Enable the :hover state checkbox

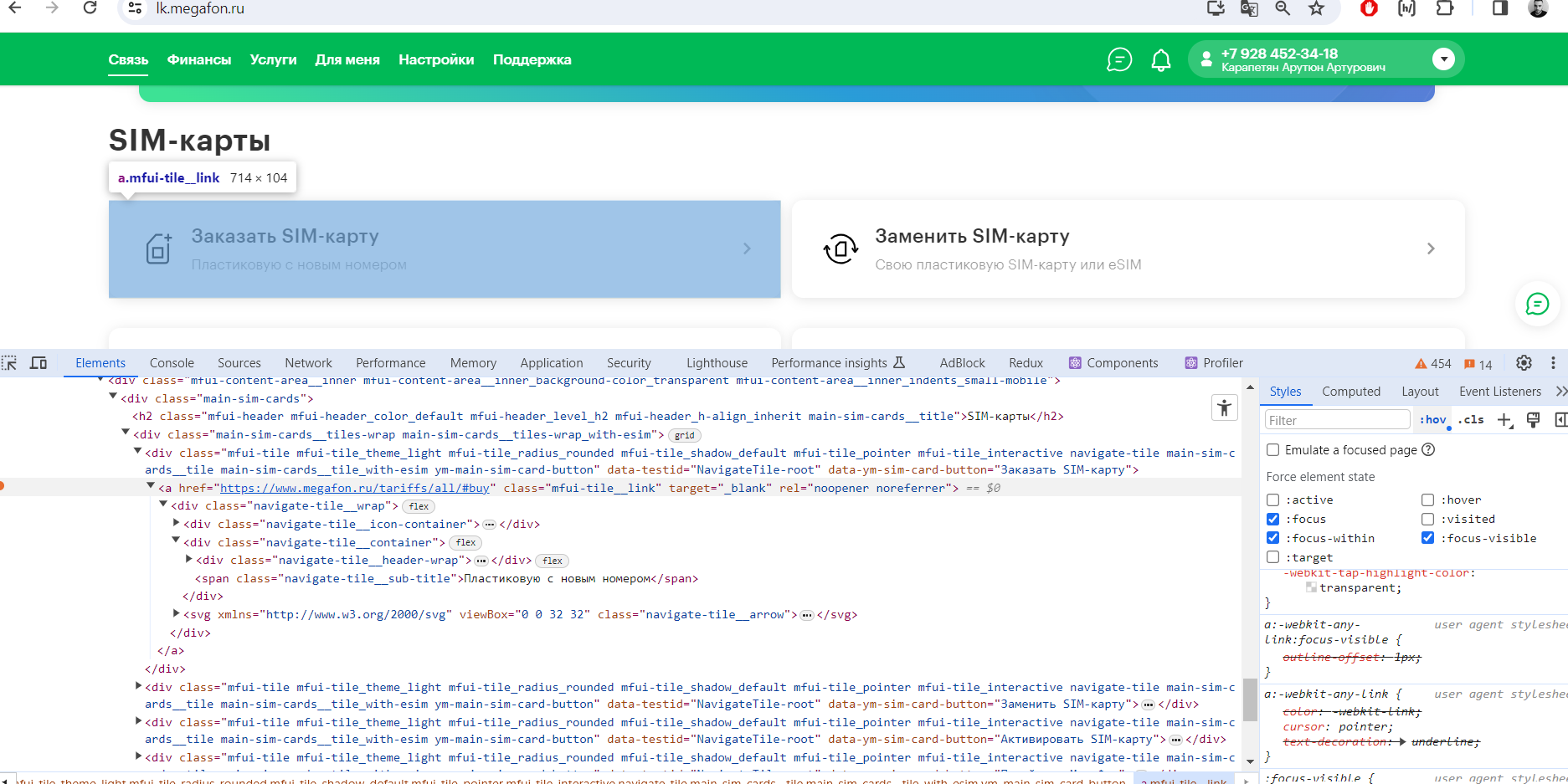point(1428,500)
